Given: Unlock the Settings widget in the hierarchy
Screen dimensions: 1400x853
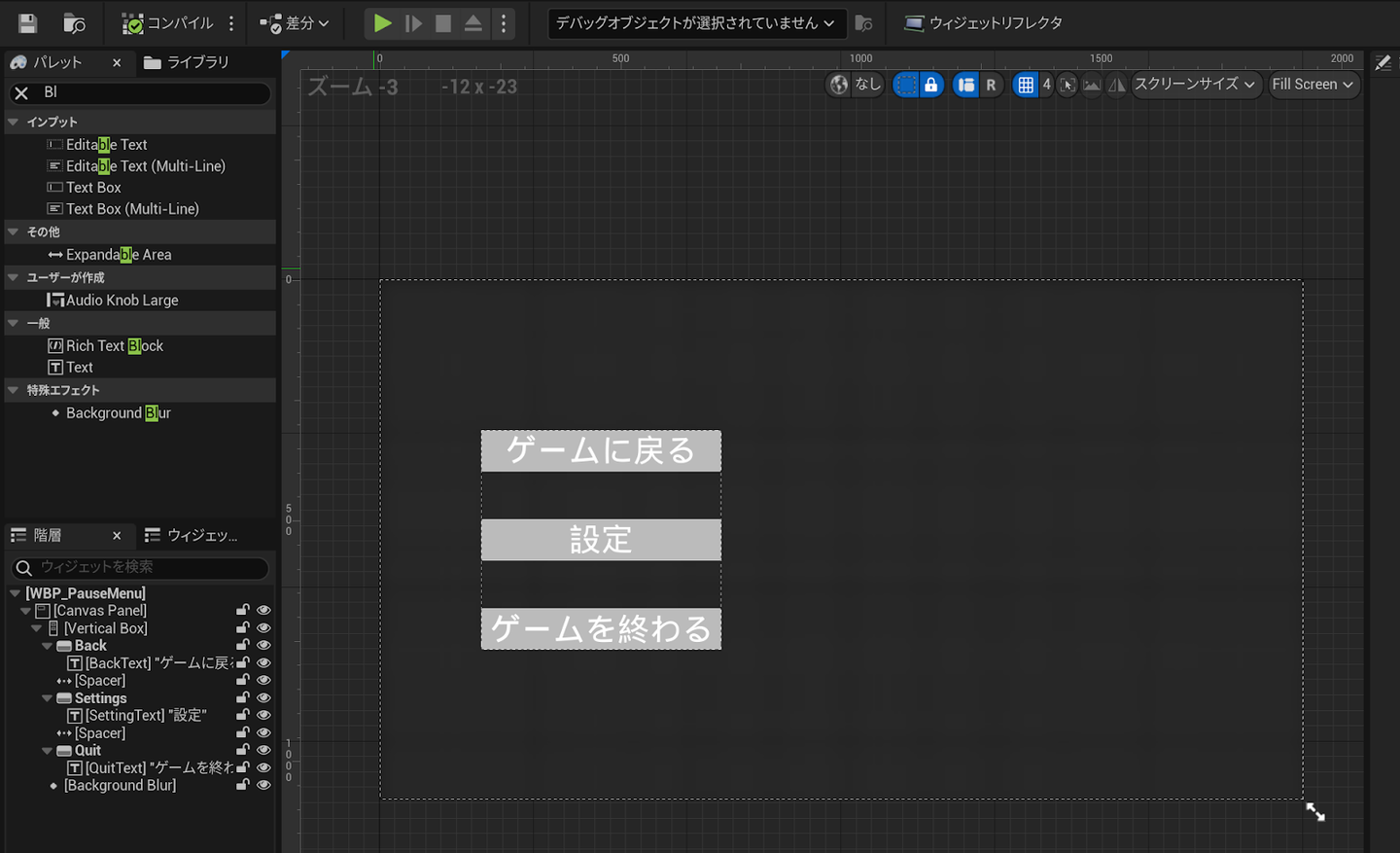Looking at the screenshot, I should (243, 697).
